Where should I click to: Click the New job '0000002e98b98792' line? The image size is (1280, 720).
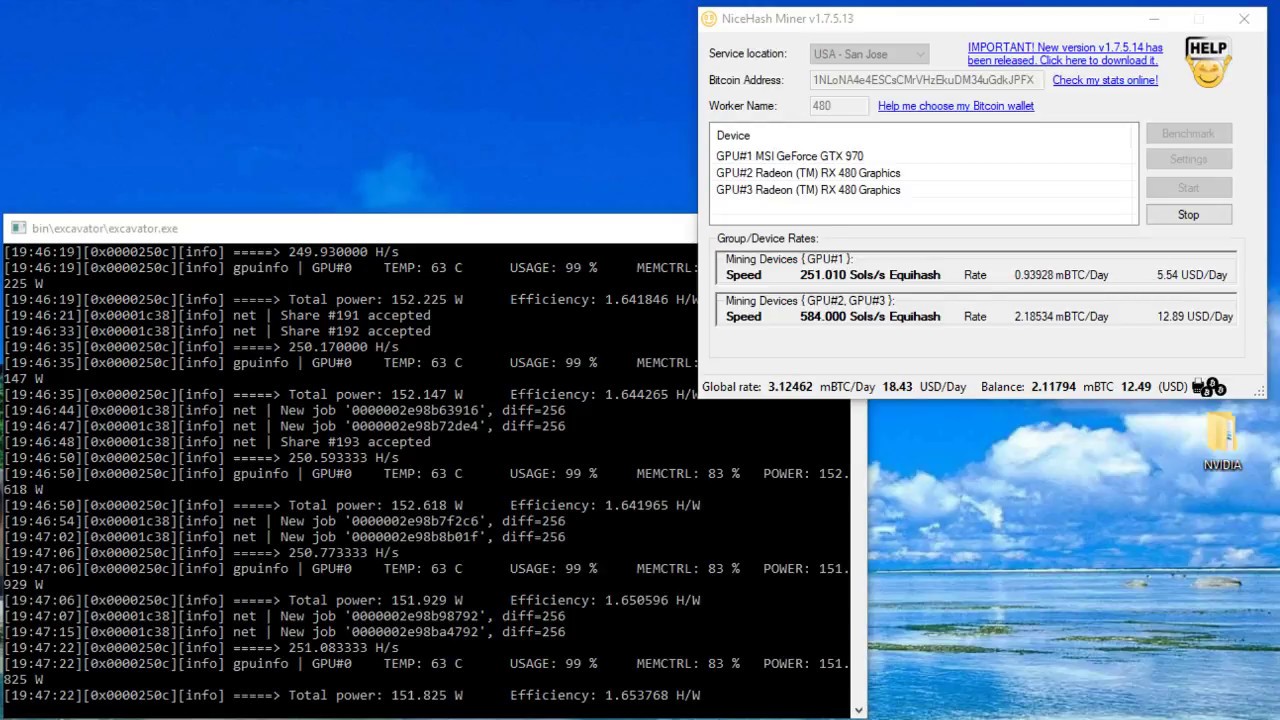click(x=285, y=616)
